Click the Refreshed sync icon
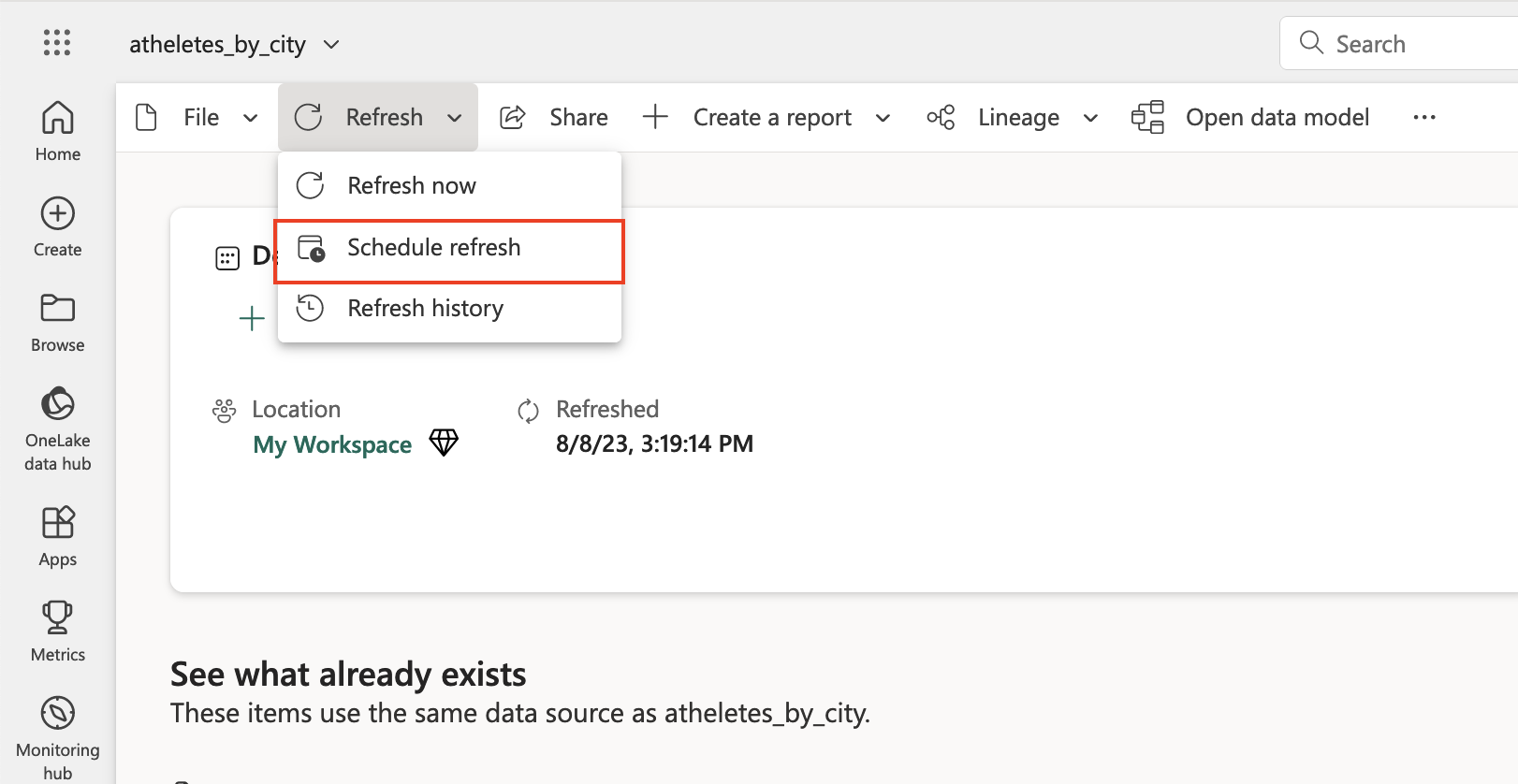Screen dimensions: 1518x784 [x=528, y=411]
